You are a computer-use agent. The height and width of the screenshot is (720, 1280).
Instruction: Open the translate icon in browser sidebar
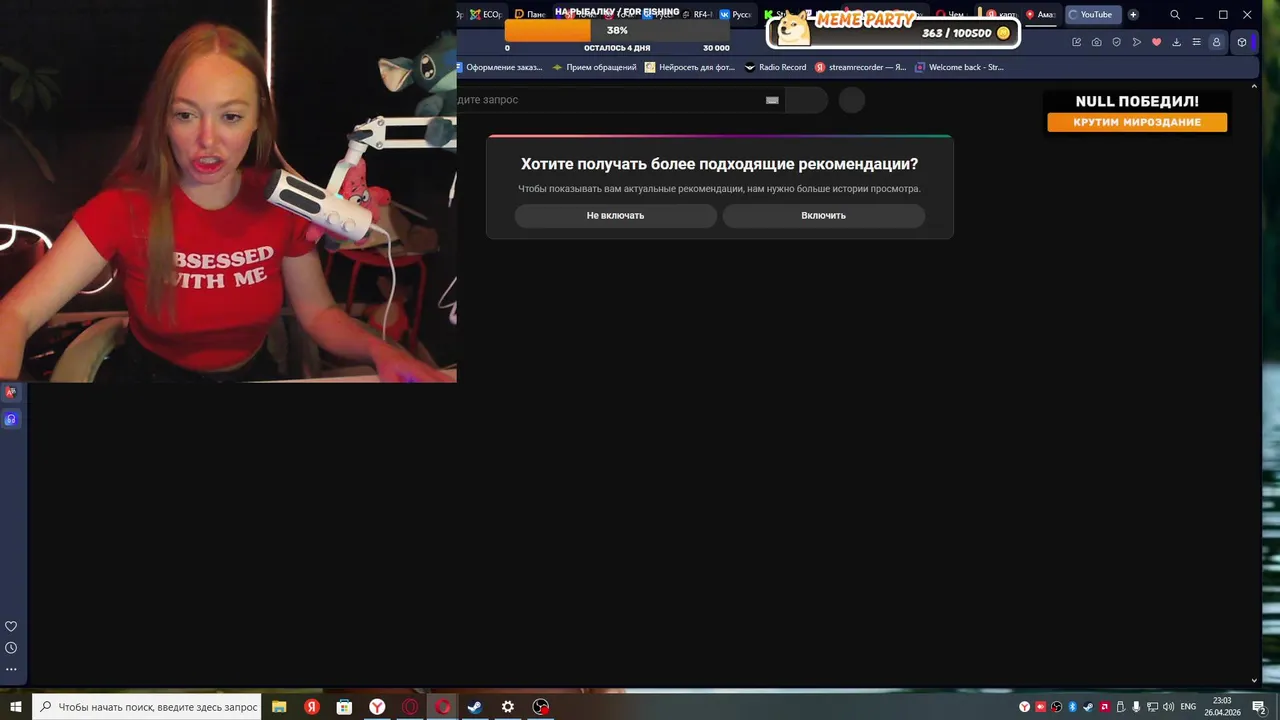(x=11, y=393)
